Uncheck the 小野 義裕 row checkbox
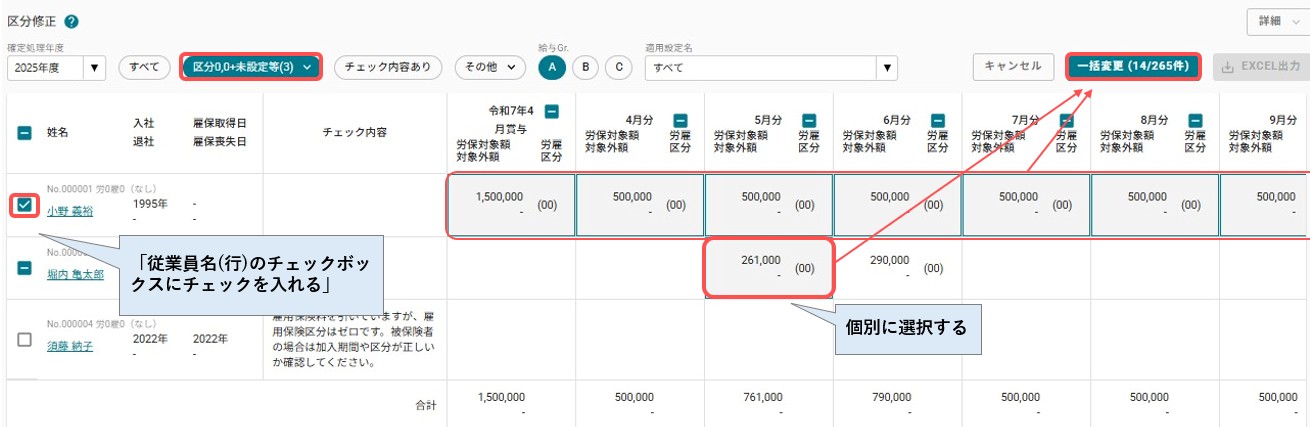Viewport: 1310px width, 427px height. coord(25,205)
